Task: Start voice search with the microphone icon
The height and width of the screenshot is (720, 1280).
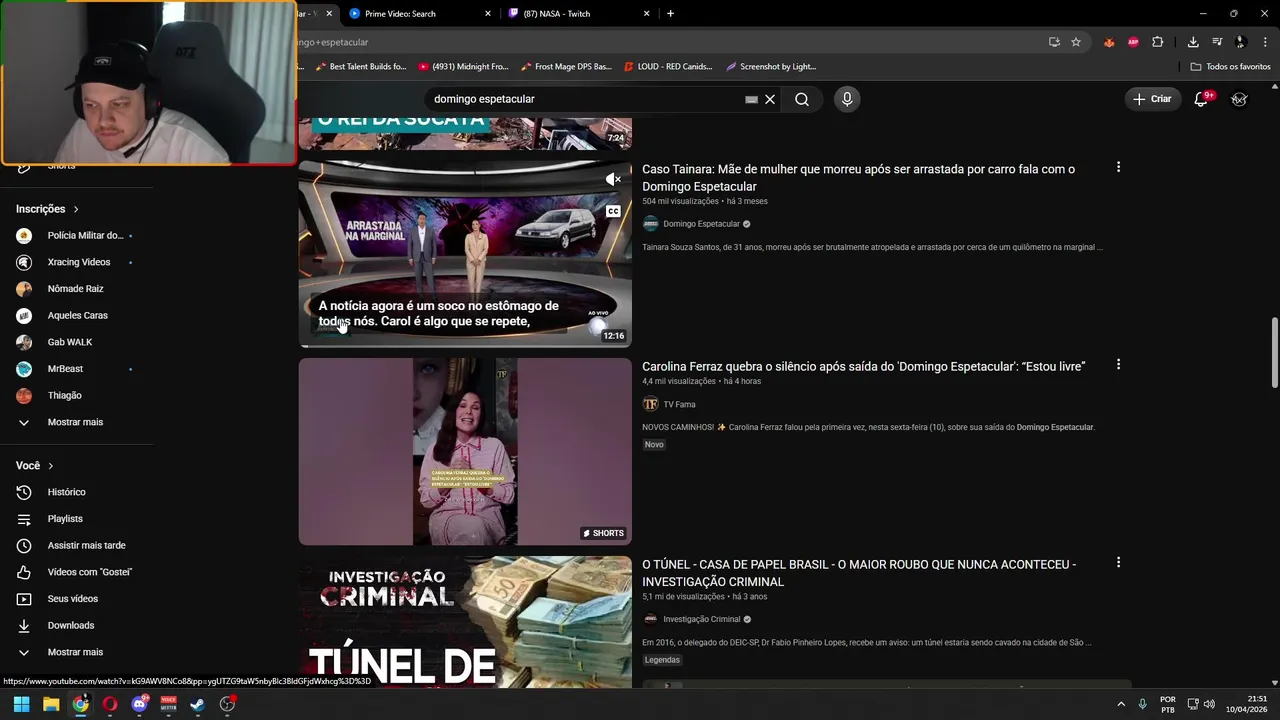Action: point(847,99)
